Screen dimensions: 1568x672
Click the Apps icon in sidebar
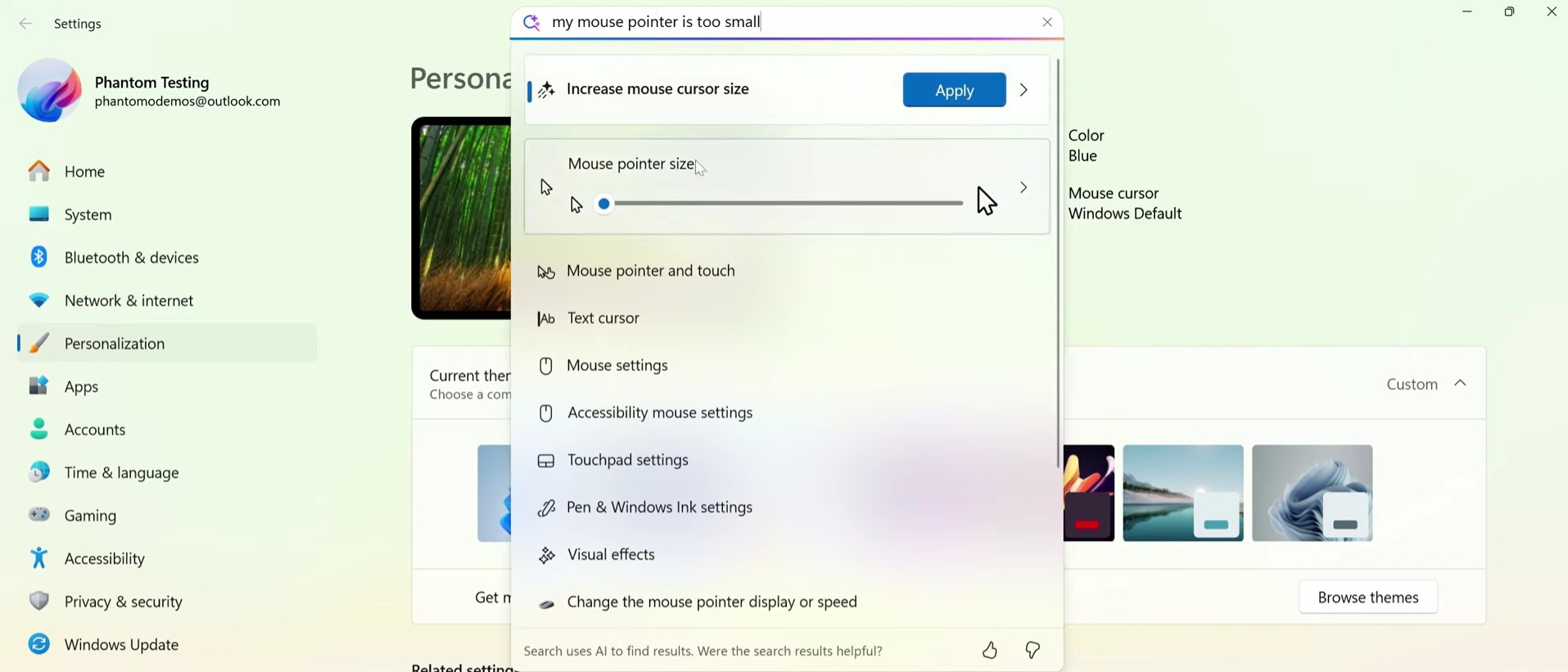click(x=38, y=386)
